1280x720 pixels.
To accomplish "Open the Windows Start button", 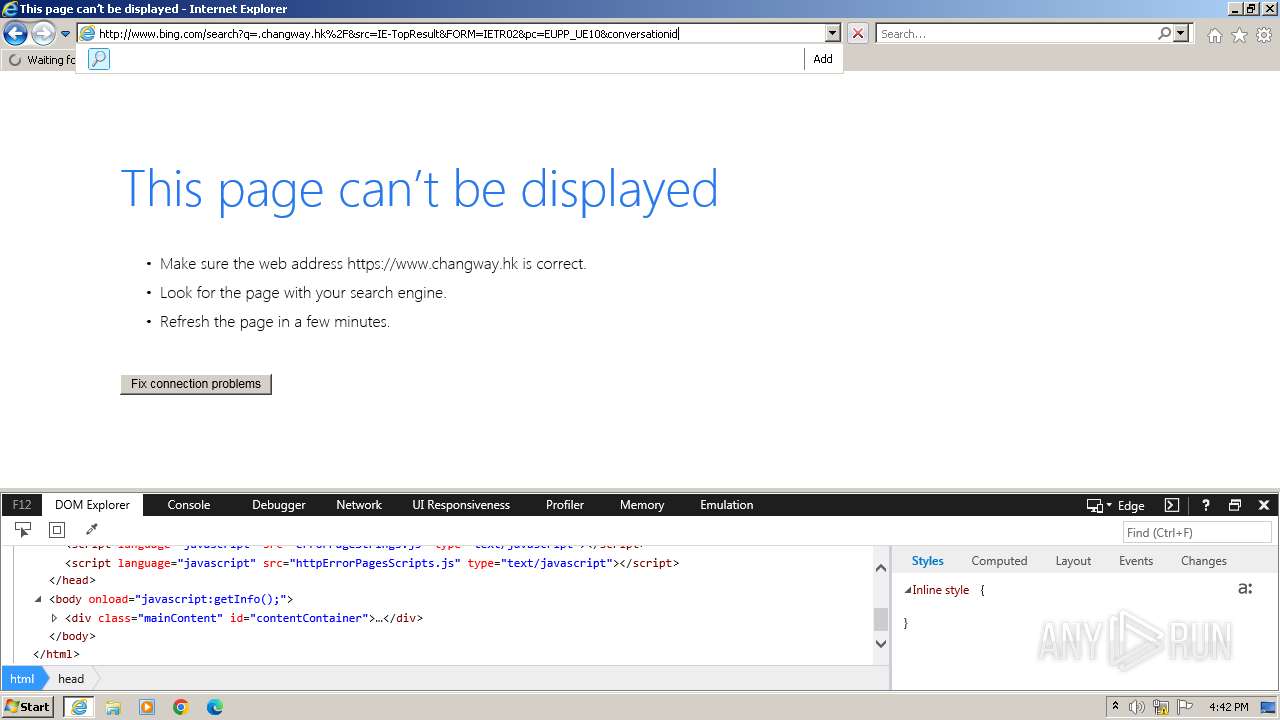I will pyautogui.click(x=28, y=706).
